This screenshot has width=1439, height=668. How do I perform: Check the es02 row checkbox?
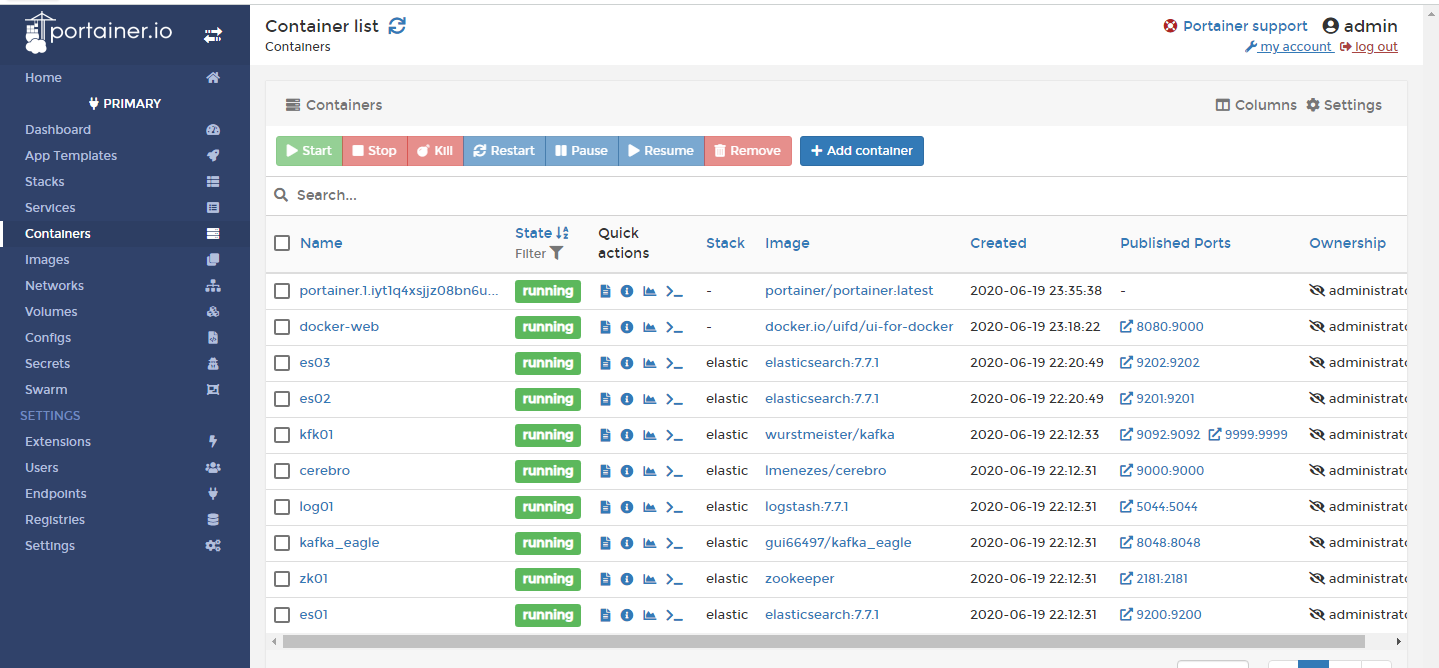coord(282,399)
